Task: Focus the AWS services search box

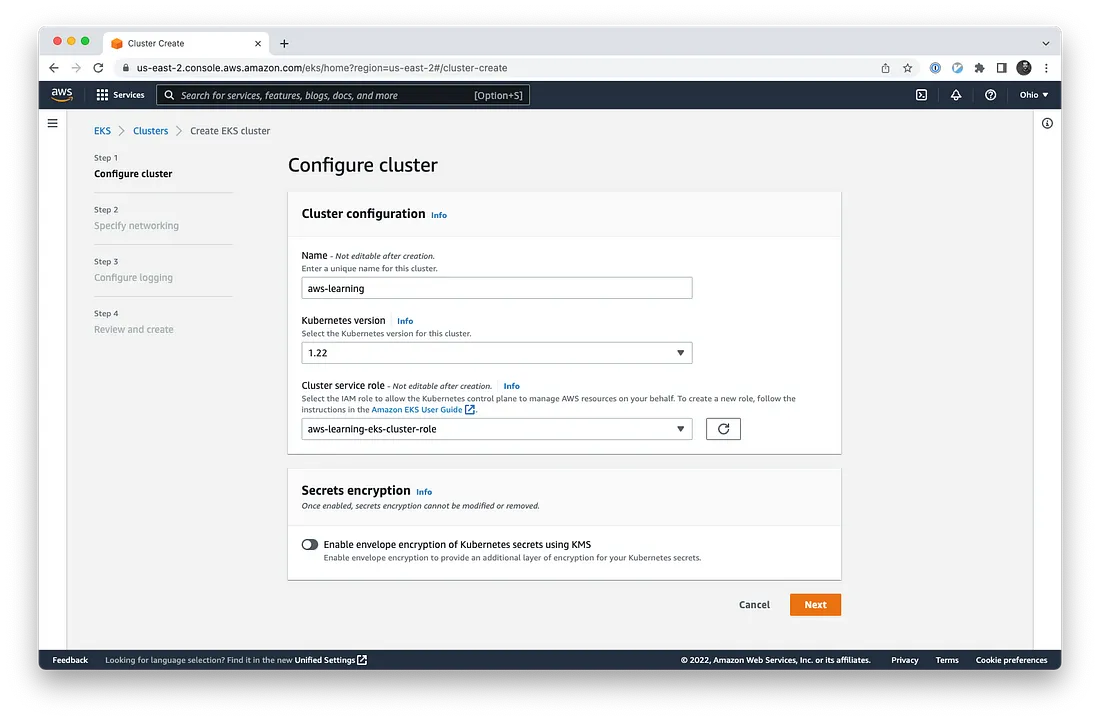Action: [x=343, y=95]
